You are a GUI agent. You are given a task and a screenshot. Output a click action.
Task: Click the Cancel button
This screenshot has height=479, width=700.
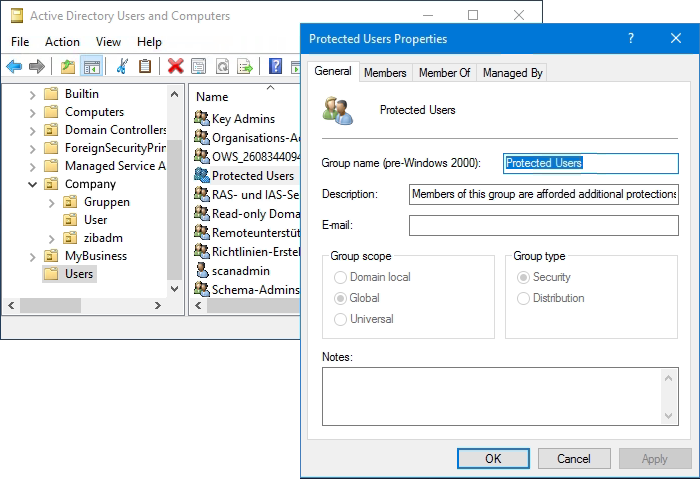tap(574, 458)
